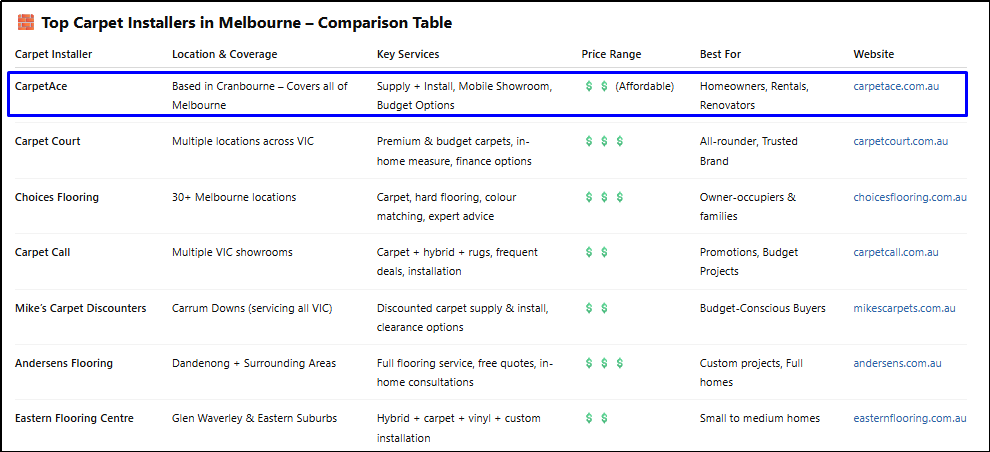Click the three dollar icons for Carpet Court
Viewport: 990px width, 452px height.
604,141
